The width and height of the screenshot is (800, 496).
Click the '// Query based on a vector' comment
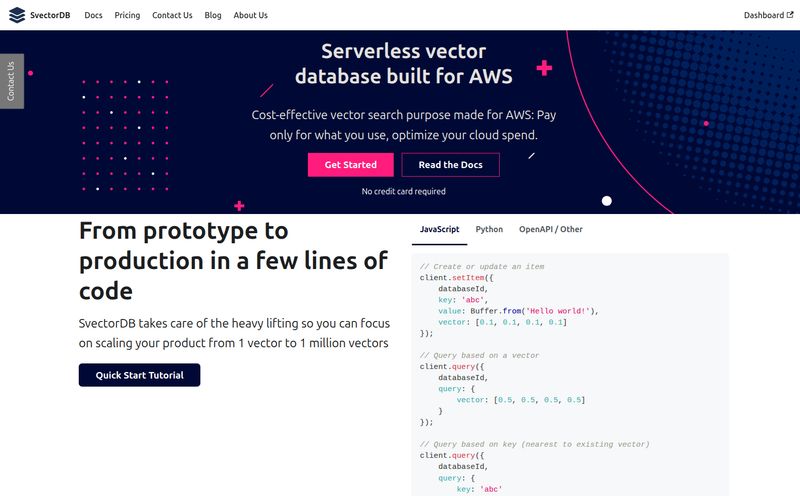point(479,355)
